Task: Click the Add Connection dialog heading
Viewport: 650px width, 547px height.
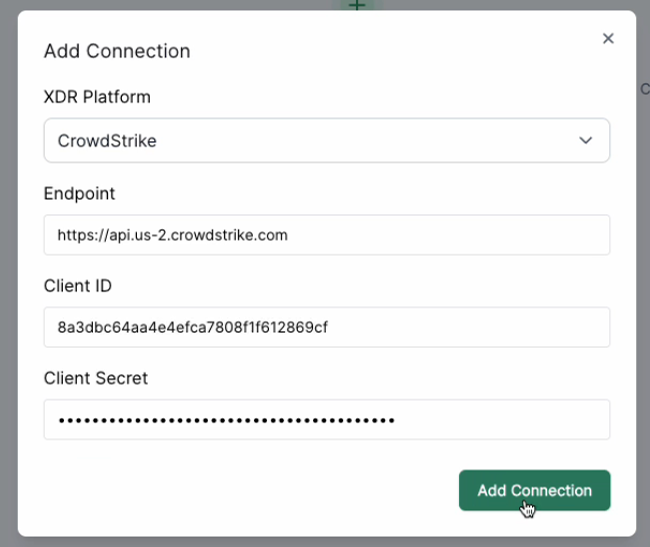Action: pos(117,51)
